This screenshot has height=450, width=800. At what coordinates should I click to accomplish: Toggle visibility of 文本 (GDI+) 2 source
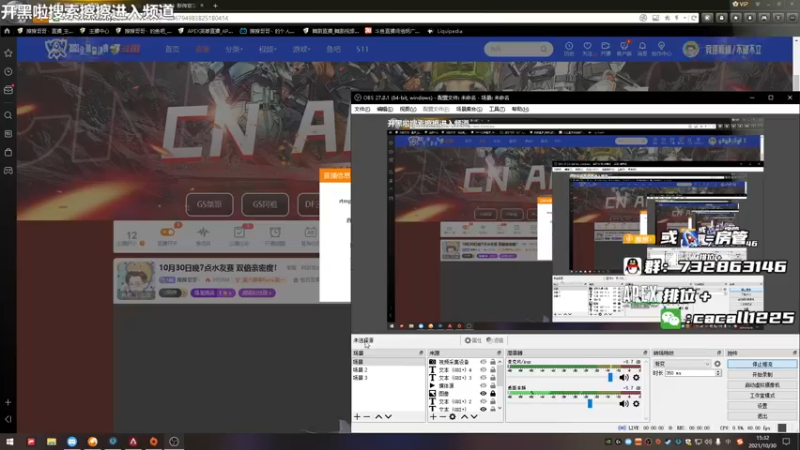tap(483, 402)
